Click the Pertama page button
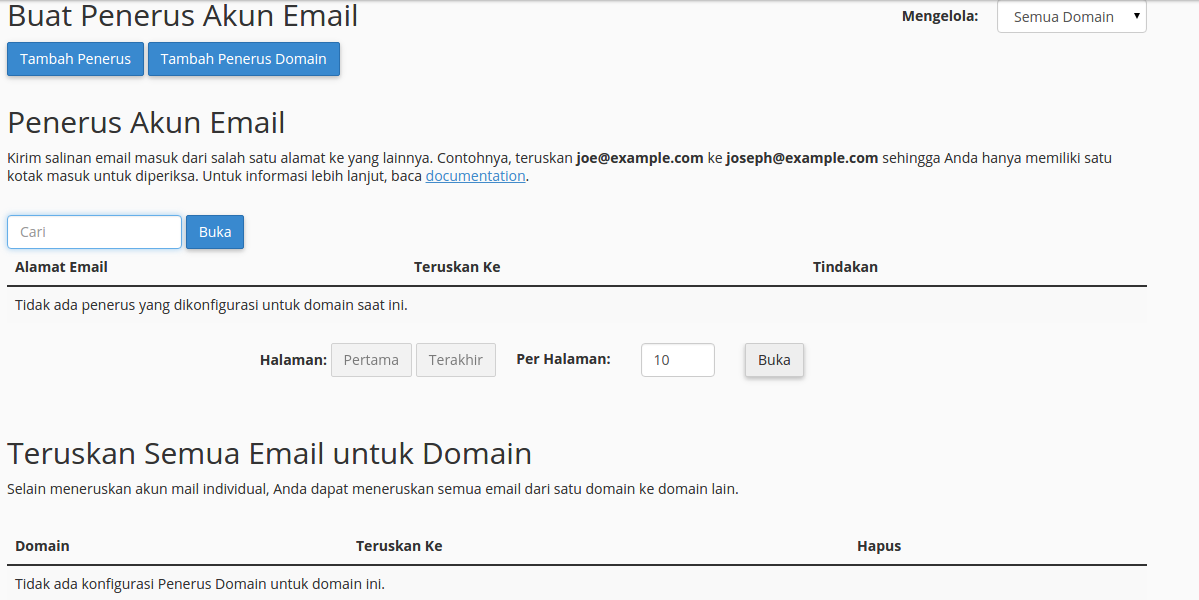 pos(371,360)
